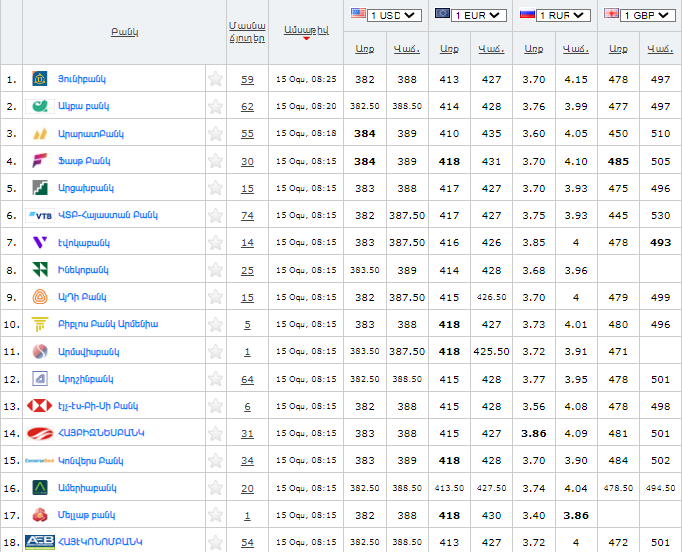Select bold 3.86 RUR buy rate of ՀԱՅԲԻԶՆԵՍԲԱՆԿ

534,434
